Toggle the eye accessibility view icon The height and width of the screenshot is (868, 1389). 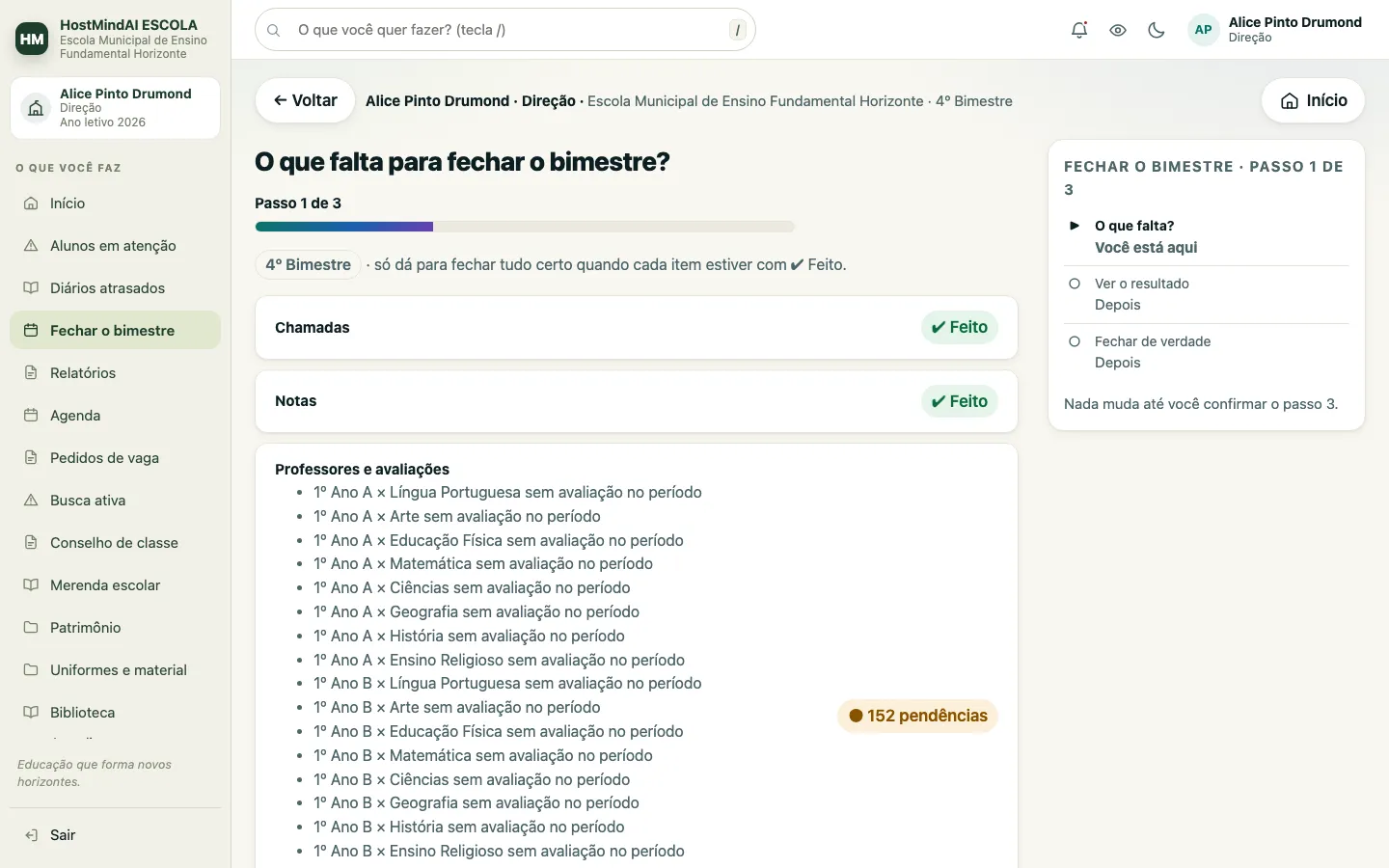[1118, 30]
